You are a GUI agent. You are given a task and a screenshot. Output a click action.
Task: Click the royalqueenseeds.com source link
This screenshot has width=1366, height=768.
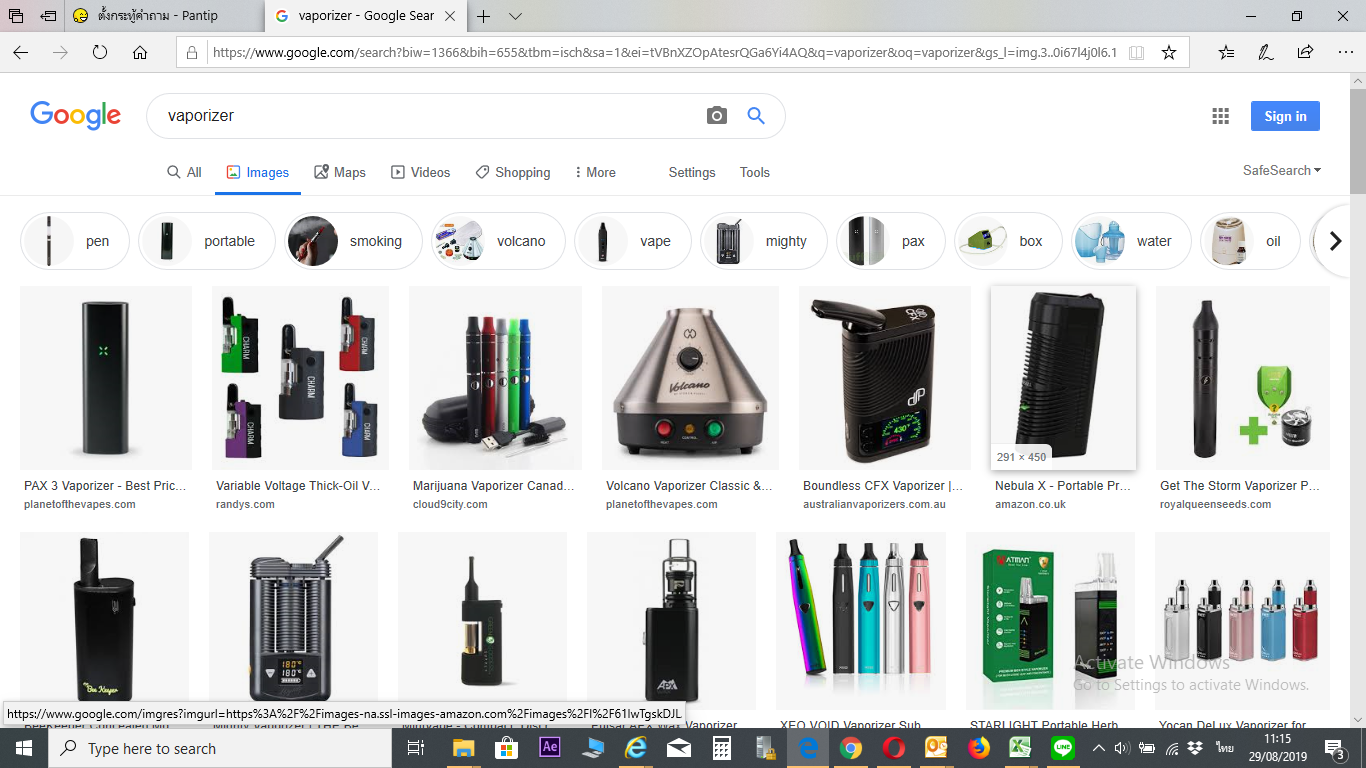[1216, 504]
